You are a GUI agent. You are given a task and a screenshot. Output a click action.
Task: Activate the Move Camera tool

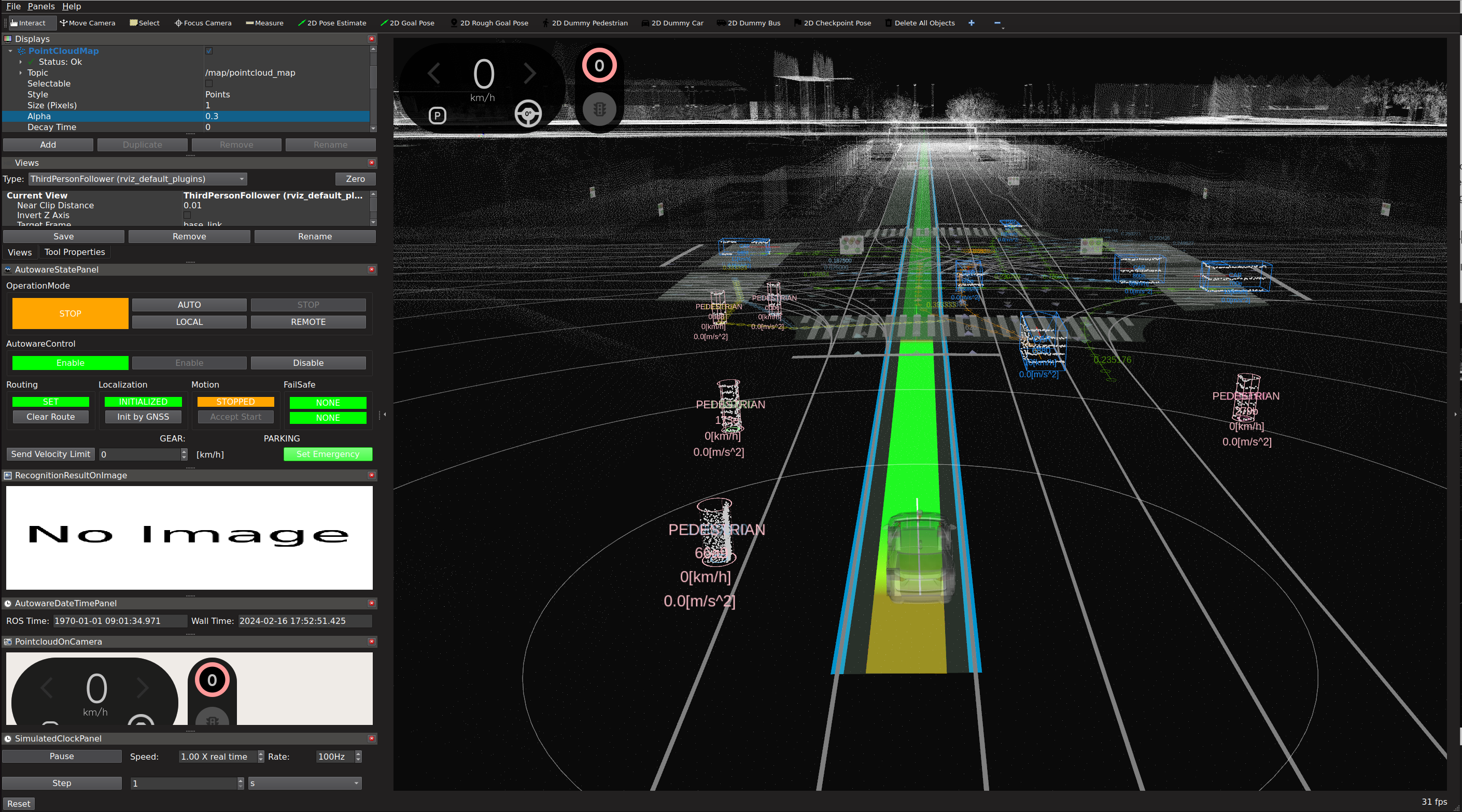[x=88, y=23]
